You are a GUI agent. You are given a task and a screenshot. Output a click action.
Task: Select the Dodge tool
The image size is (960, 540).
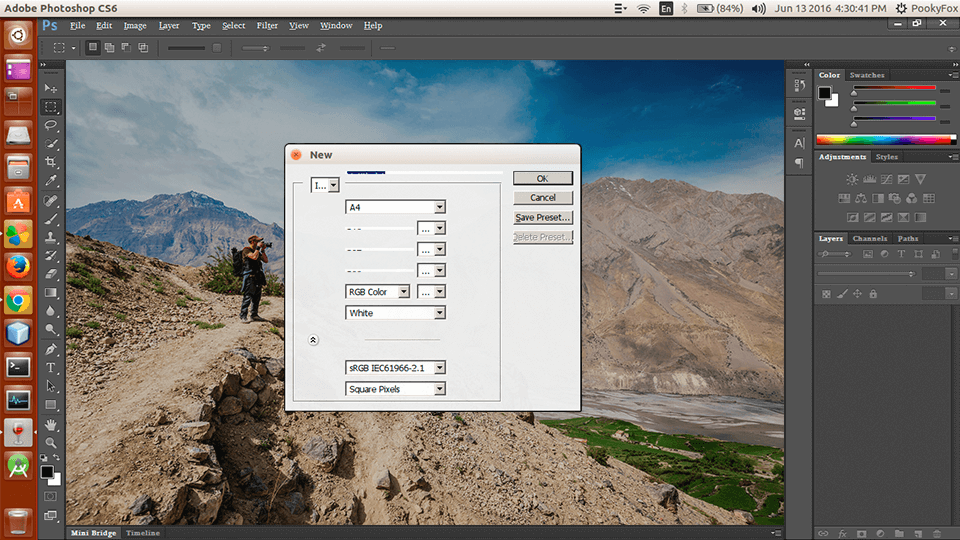pos(51,330)
